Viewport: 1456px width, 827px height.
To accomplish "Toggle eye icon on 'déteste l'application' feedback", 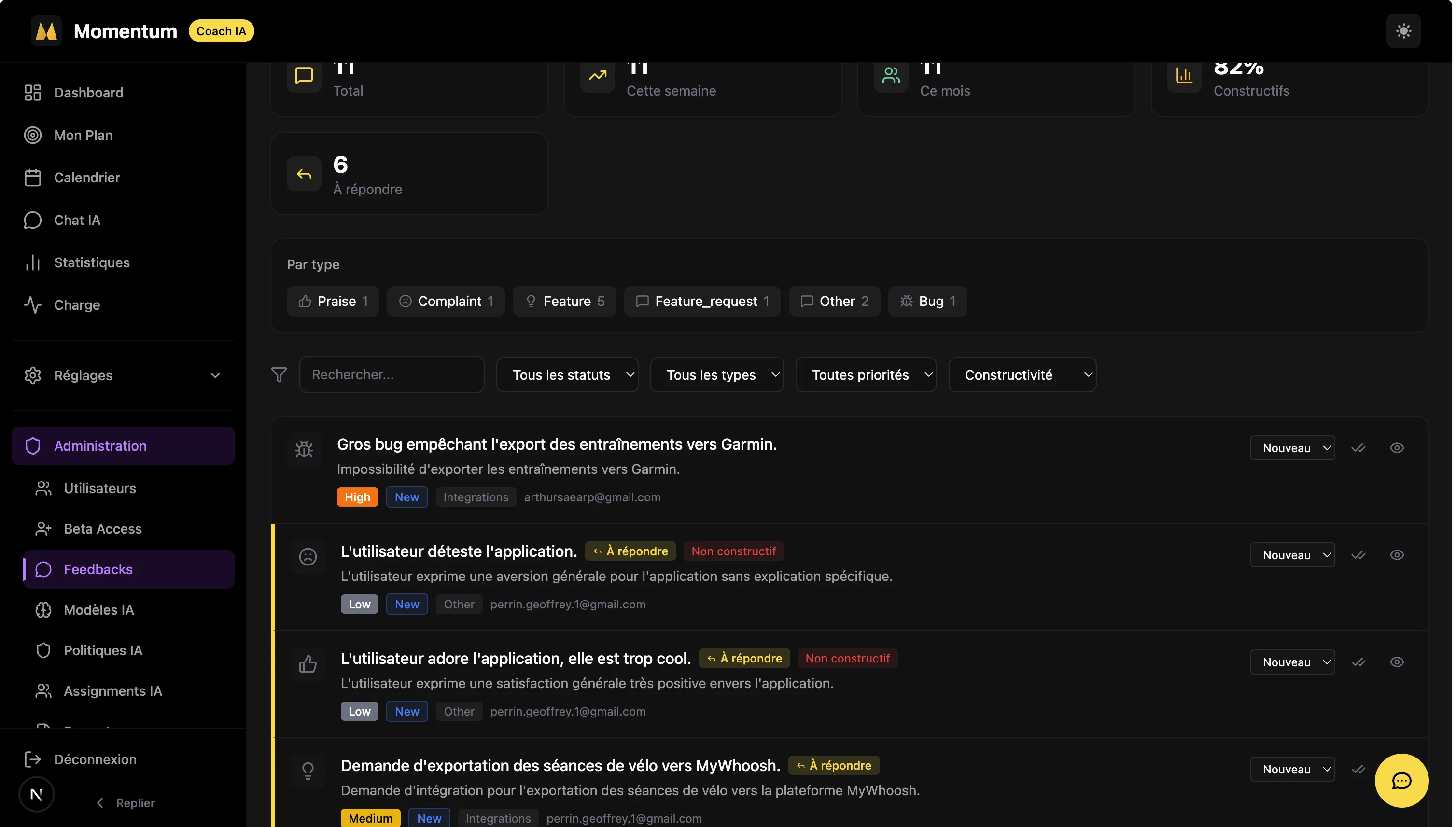I will coord(1396,555).
